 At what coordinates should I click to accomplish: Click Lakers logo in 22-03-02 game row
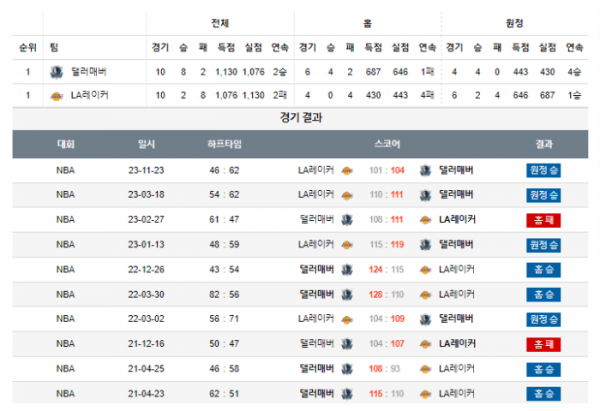click(x=347, y=320)
